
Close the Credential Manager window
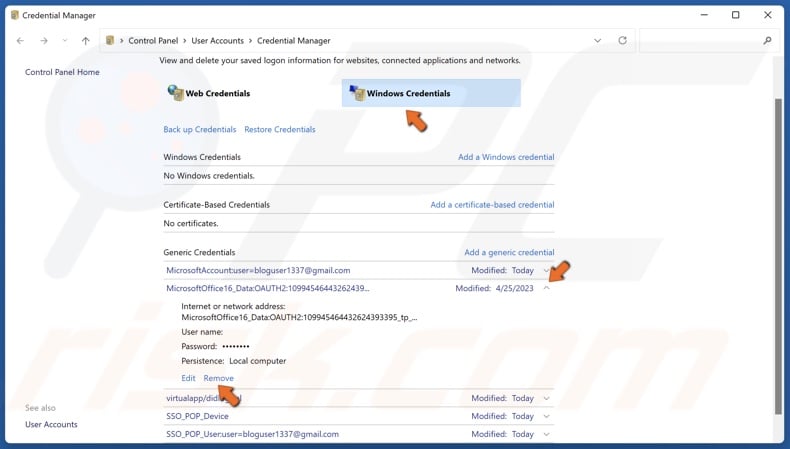767,15
